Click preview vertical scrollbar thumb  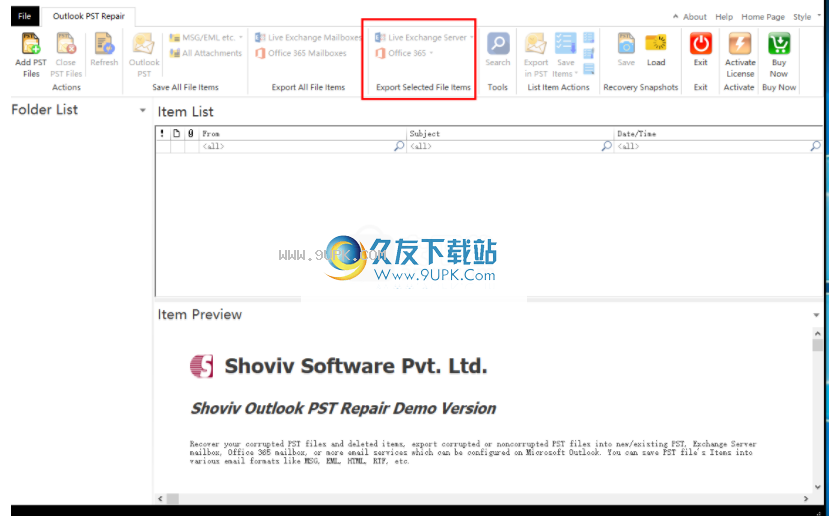coord(817,345)
